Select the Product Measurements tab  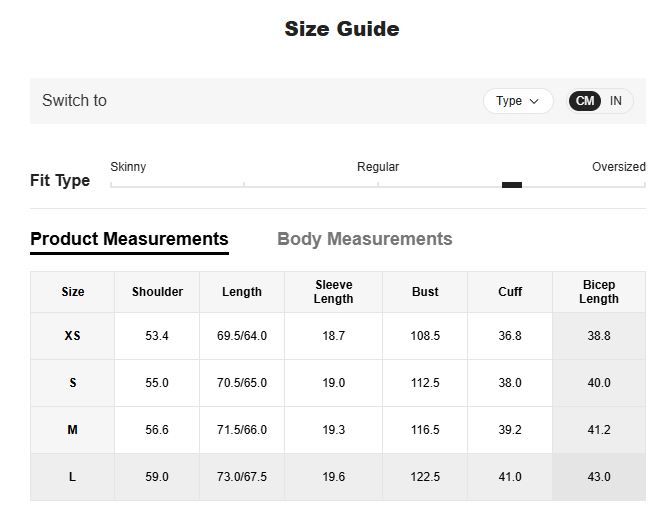click(x=129, y=239)
